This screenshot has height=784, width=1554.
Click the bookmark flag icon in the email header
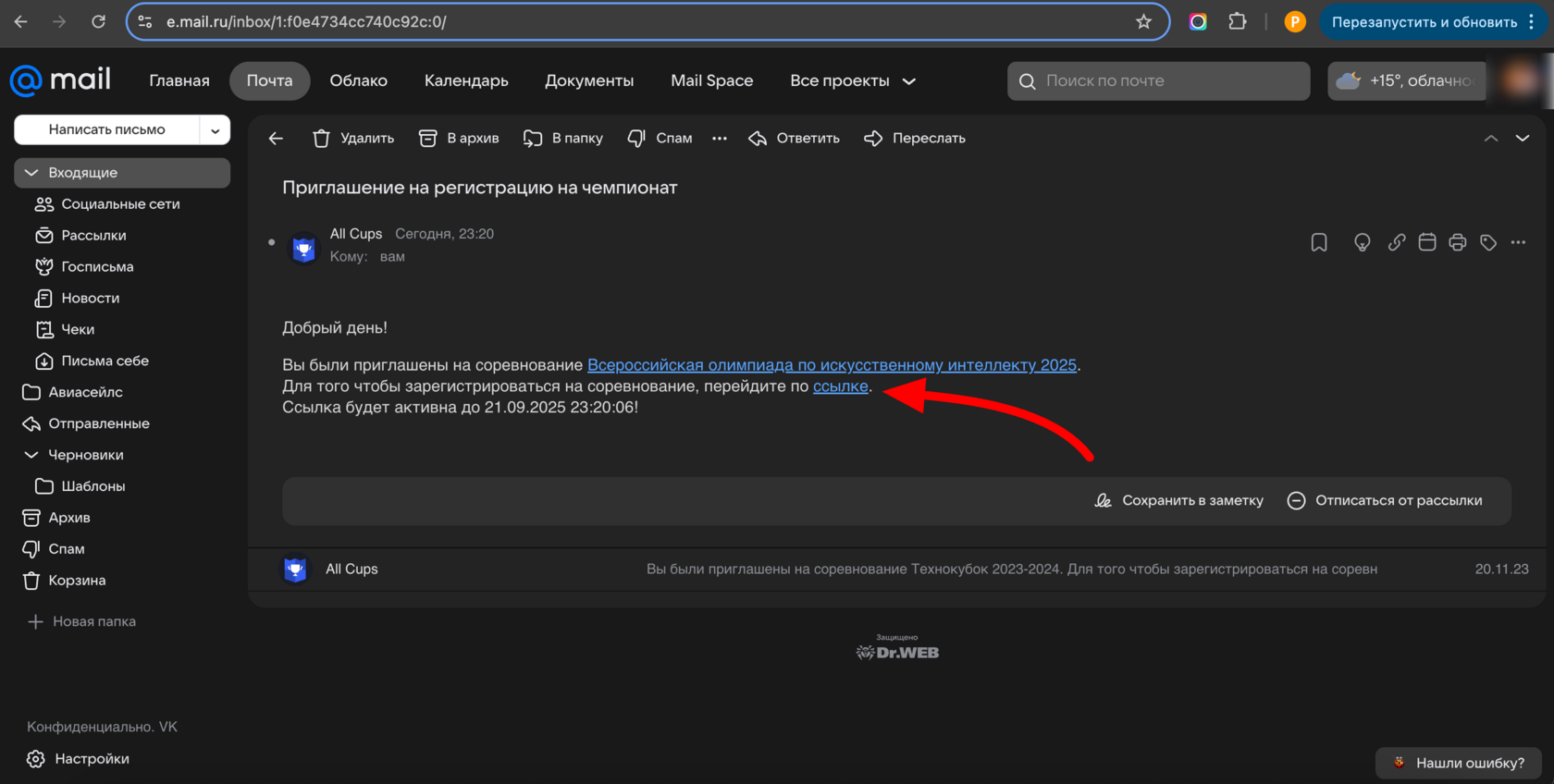[x=1319, y=242]
